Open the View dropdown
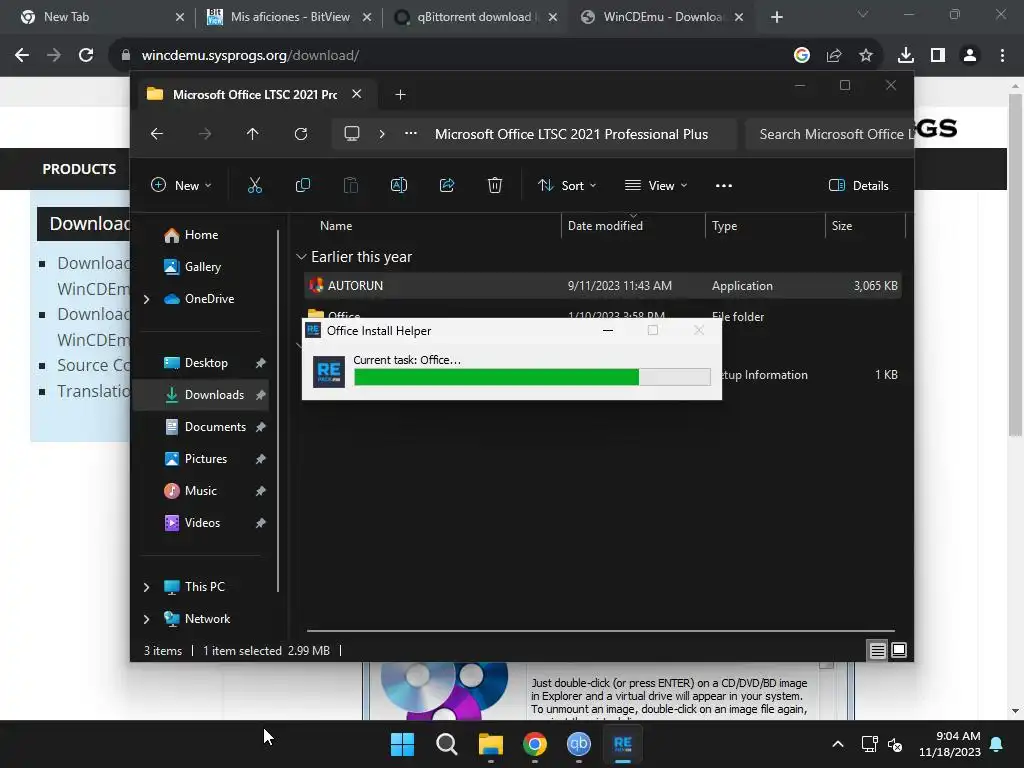This screenshot has width=1024, height=768. 656,185
